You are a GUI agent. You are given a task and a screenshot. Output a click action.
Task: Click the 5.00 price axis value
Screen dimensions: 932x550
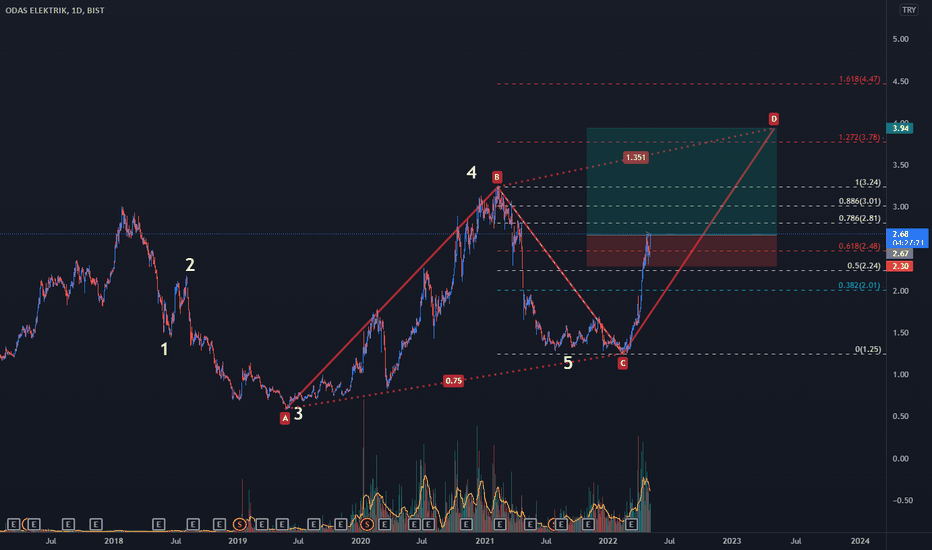(900, 39)
